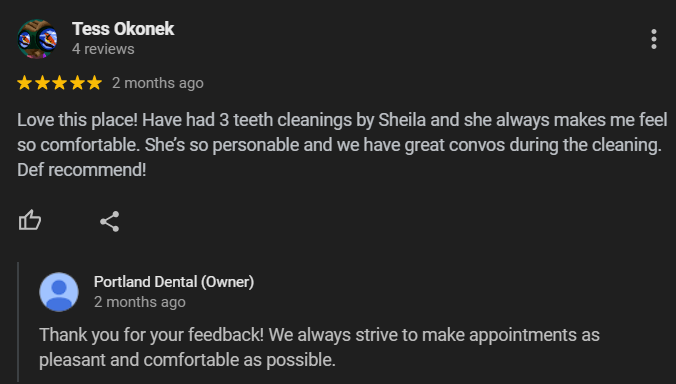676x384 pixels.
Task: Click the first star in the rating
Action: [25, 83]
